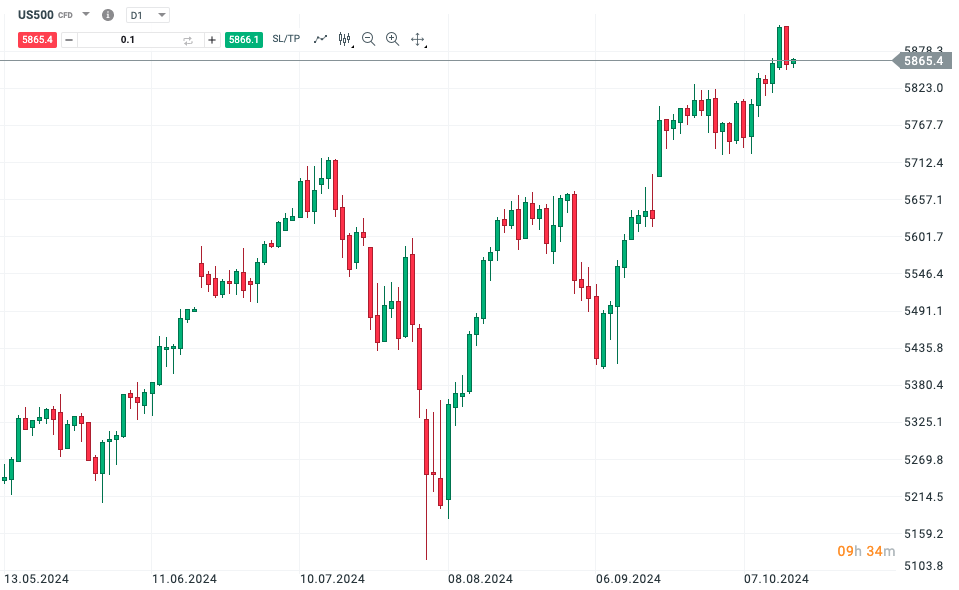Image resolution: width=959 pixels, height=590 pixels.
Task: Expand the D1 timeframe selector
Action: pos(148,15)
